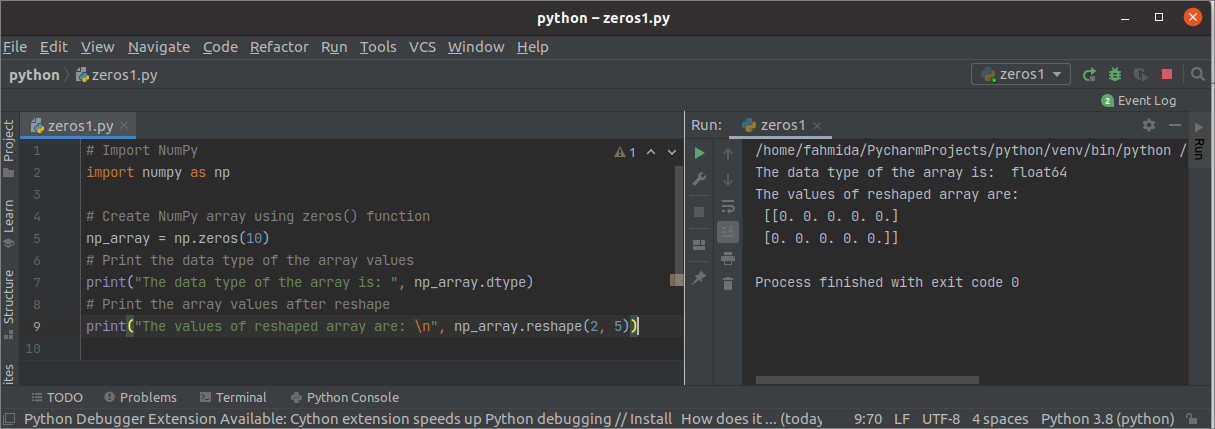Toggle Scroll to End in Run console

point(728,231)
